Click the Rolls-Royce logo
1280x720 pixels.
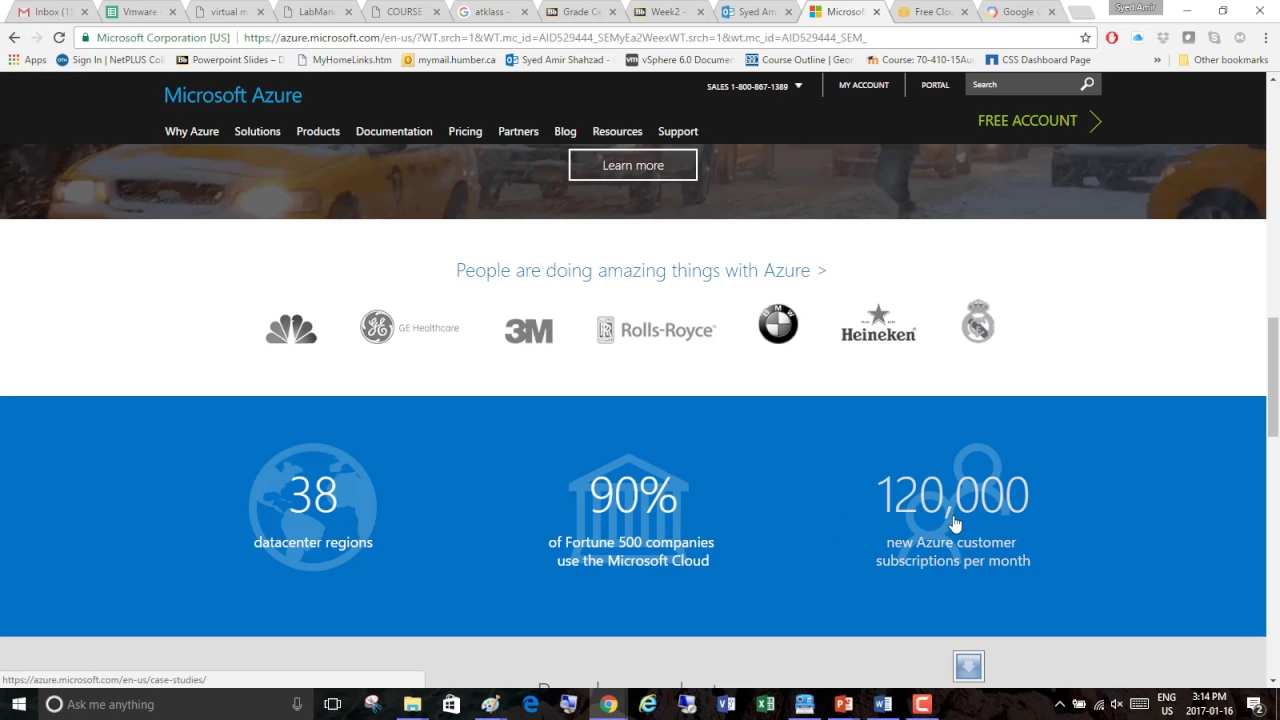point(656,330)
